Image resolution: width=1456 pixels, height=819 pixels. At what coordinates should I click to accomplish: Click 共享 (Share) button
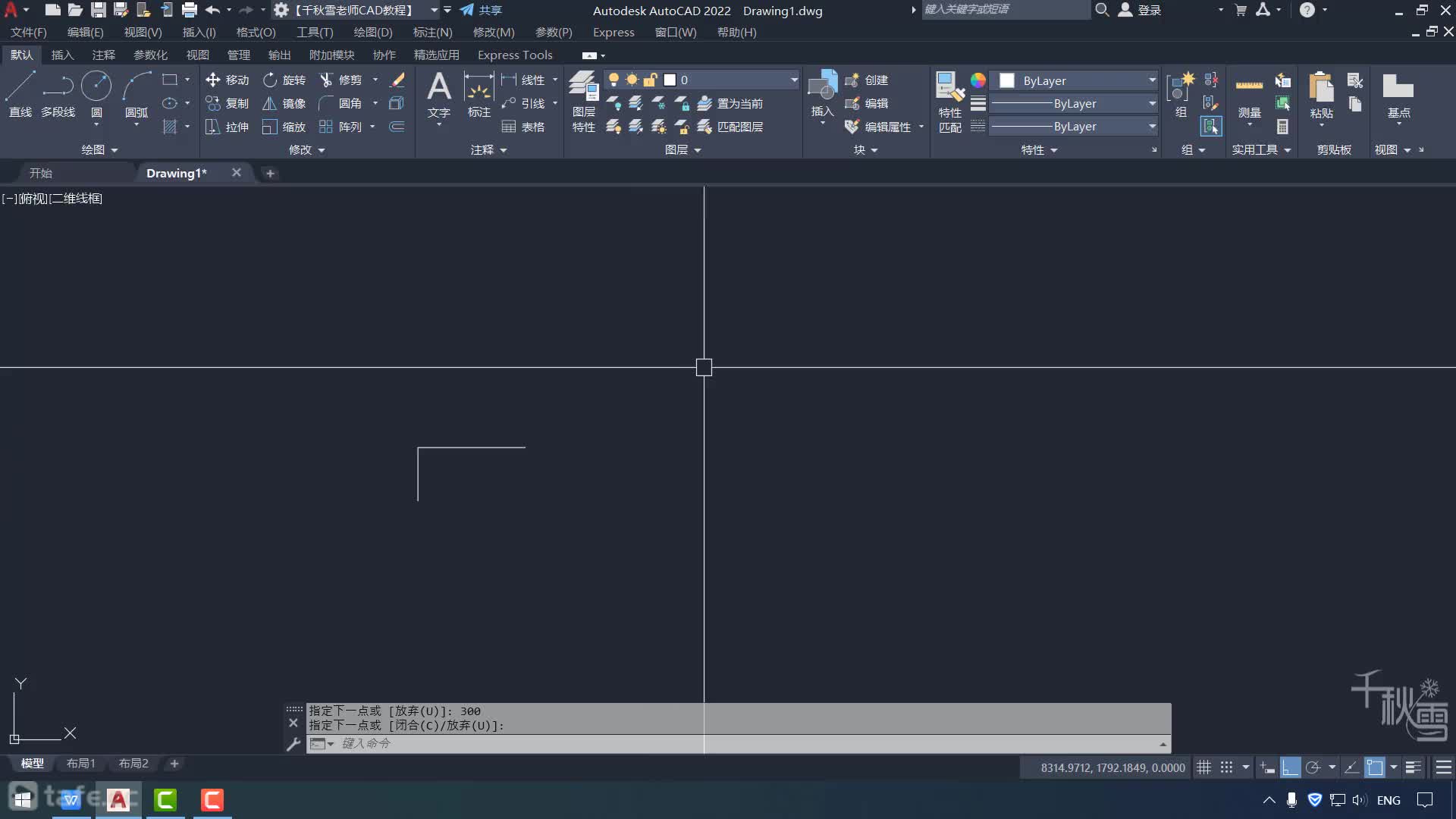(x=481, y=11)
